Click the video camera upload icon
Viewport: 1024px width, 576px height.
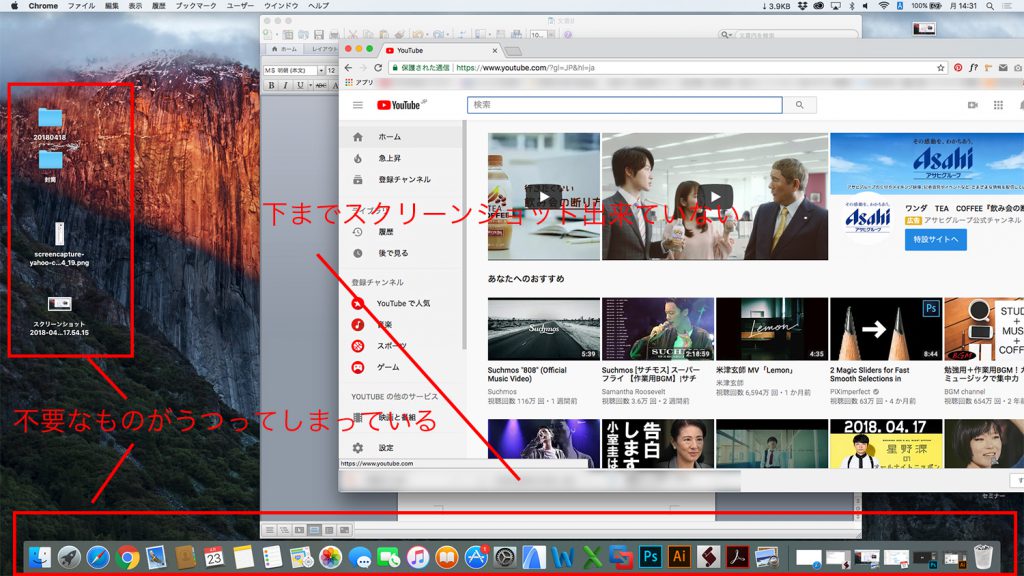coord(972,105)
